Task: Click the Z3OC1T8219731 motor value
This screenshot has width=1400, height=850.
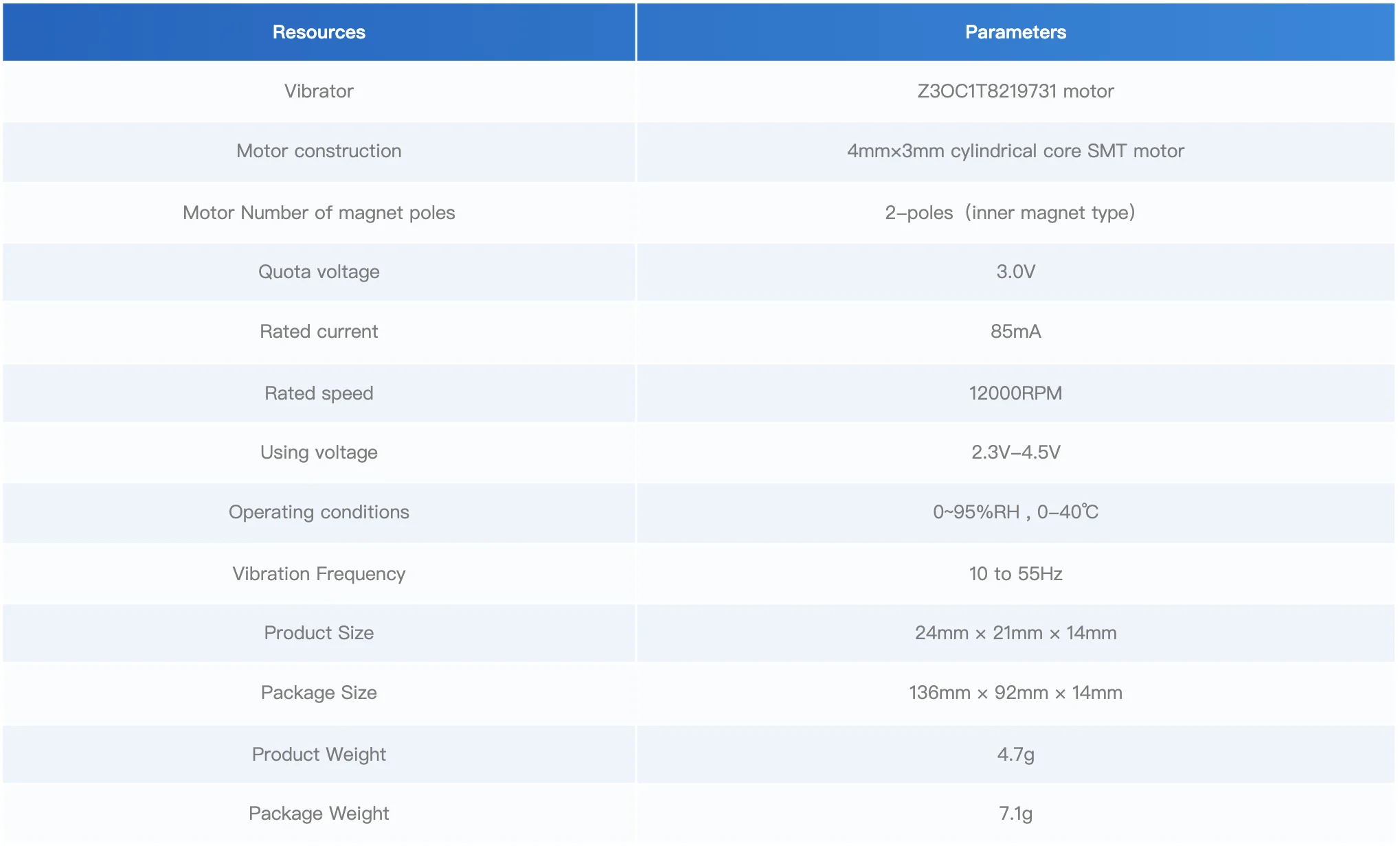Action: click(x=1015, y=91)
